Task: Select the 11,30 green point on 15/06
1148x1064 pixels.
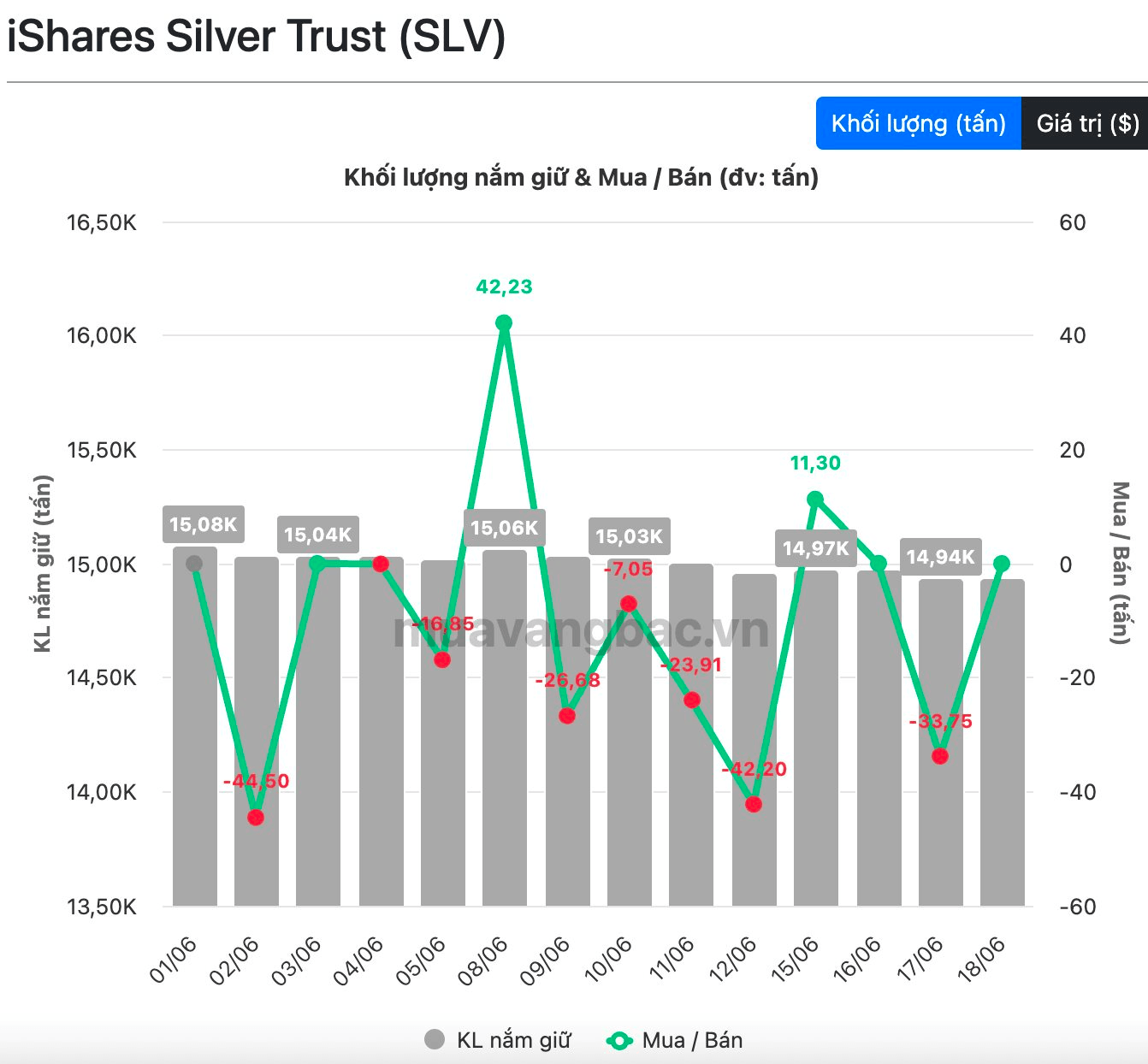Action: pyautogui.click(x=815, y=499)
